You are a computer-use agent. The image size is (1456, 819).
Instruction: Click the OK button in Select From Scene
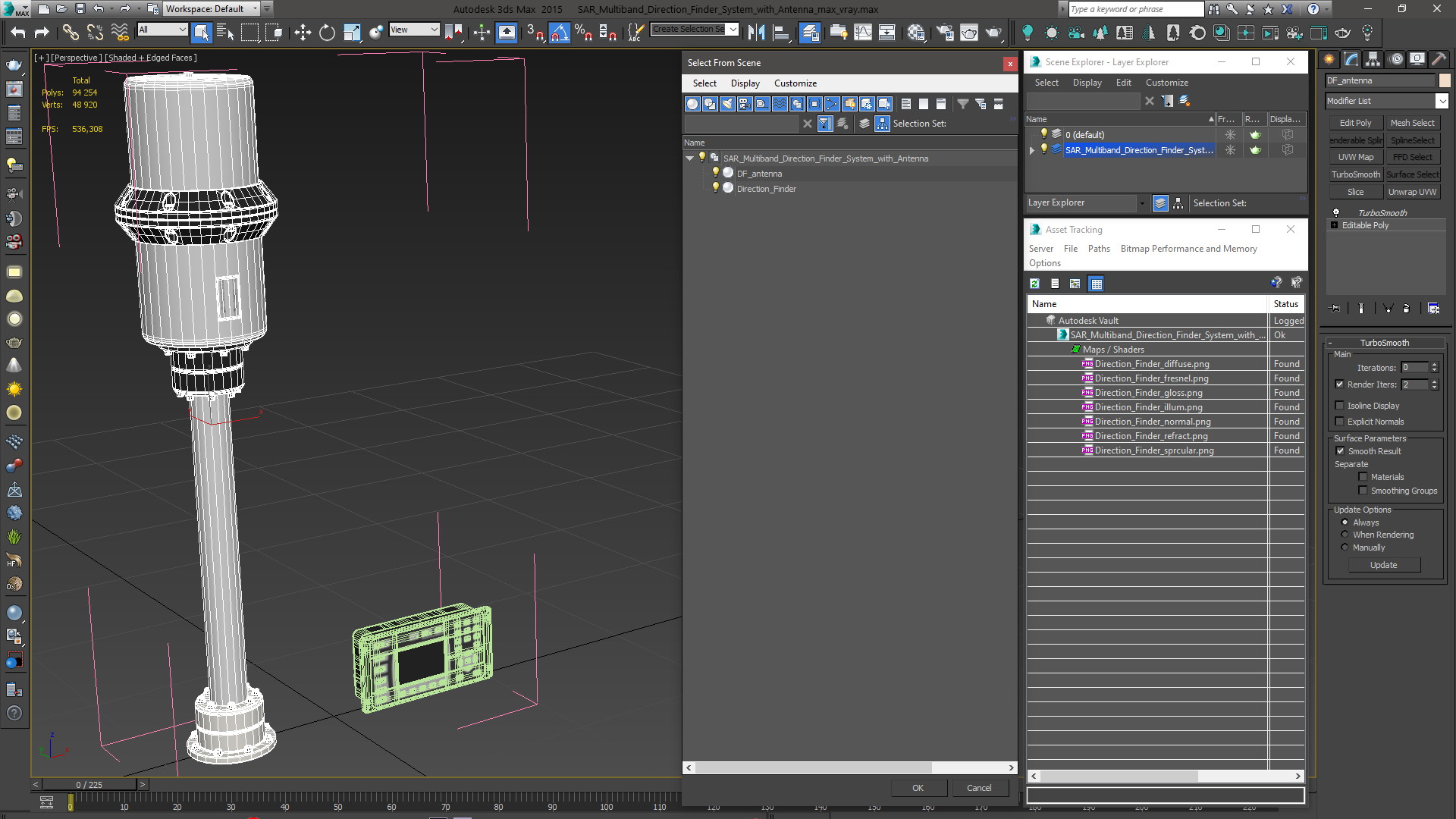click(x=918, y=788)
